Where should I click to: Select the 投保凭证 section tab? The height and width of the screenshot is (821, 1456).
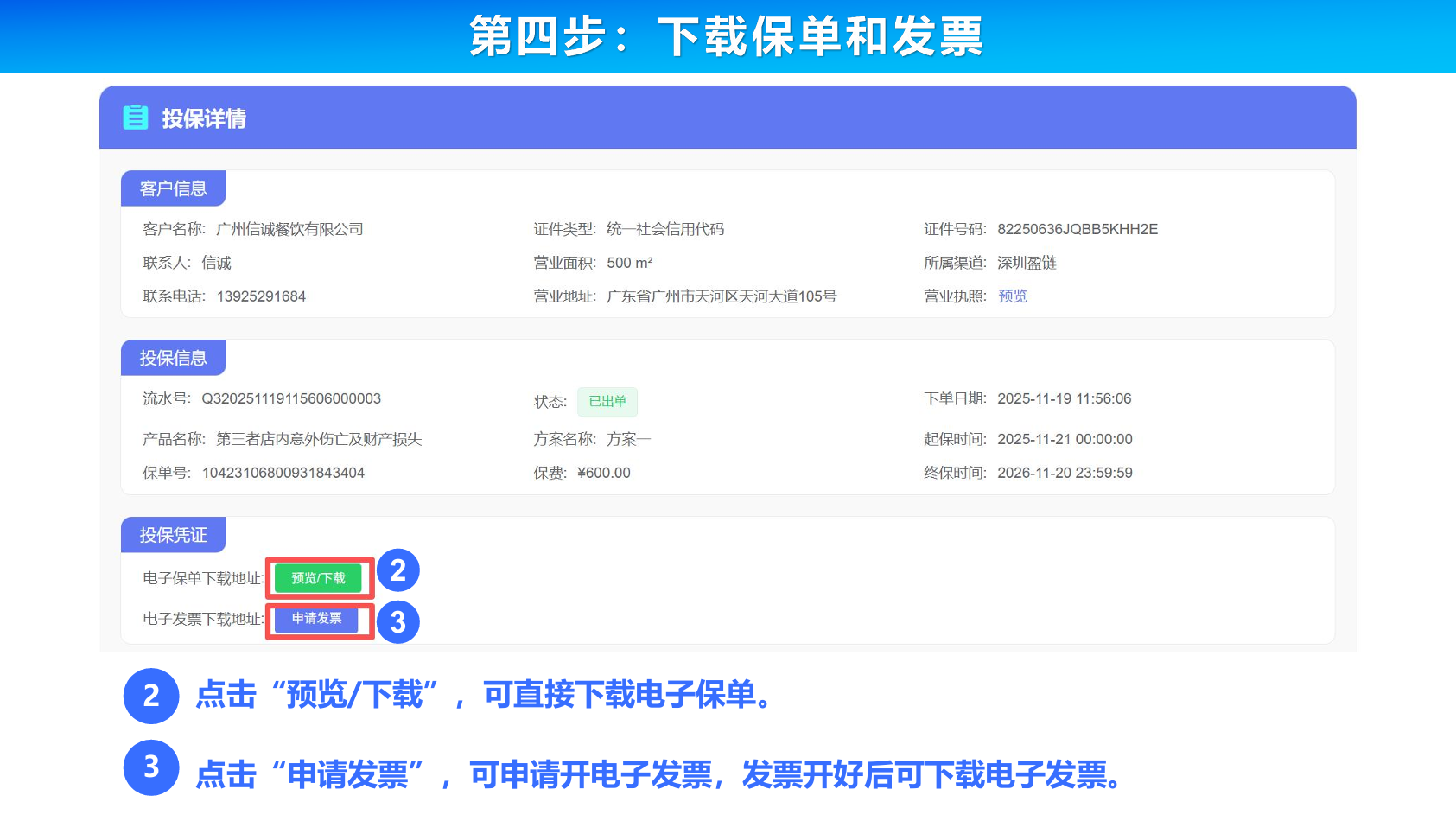(173, 535)
